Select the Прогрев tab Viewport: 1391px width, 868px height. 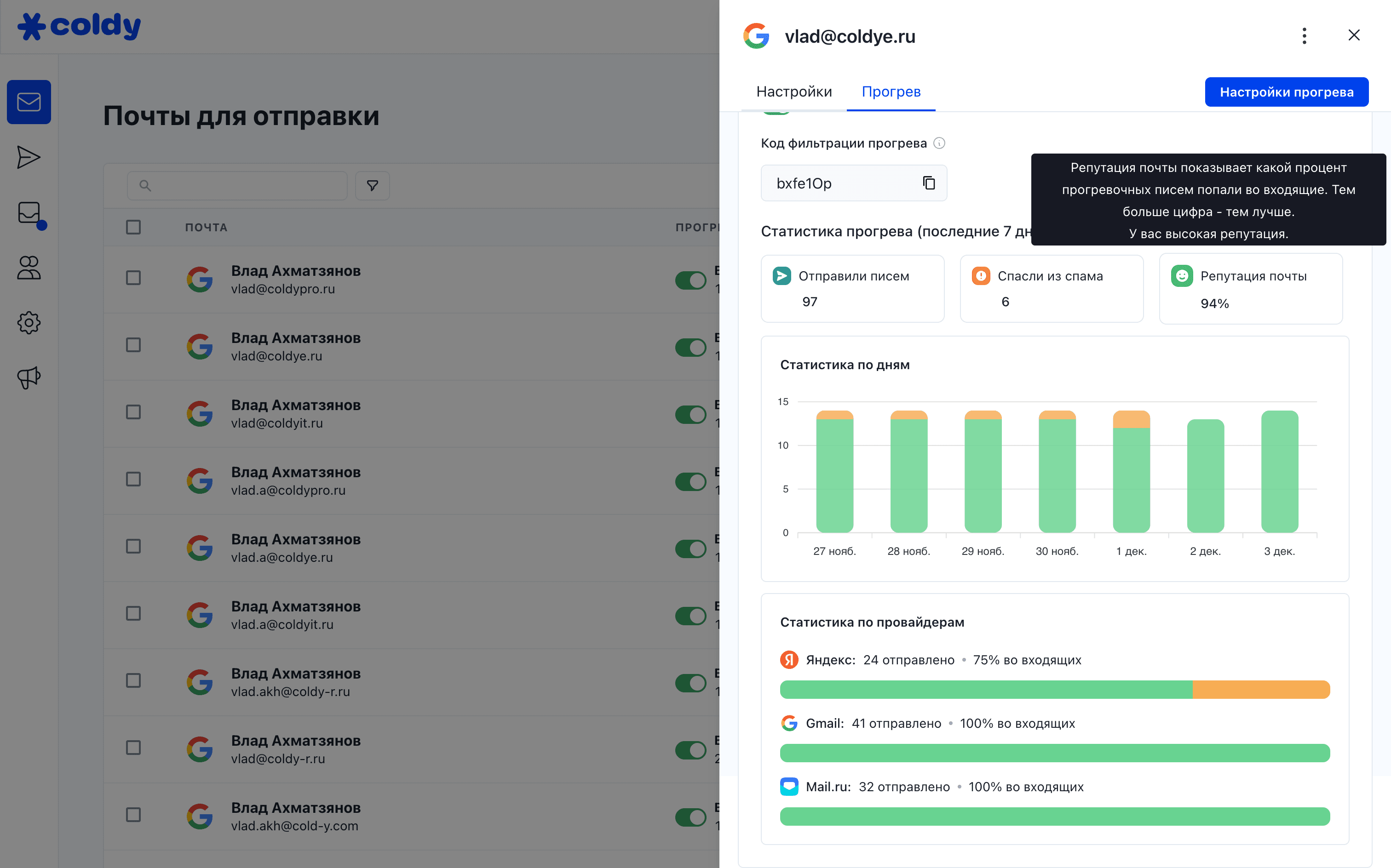tap(891, 92)
